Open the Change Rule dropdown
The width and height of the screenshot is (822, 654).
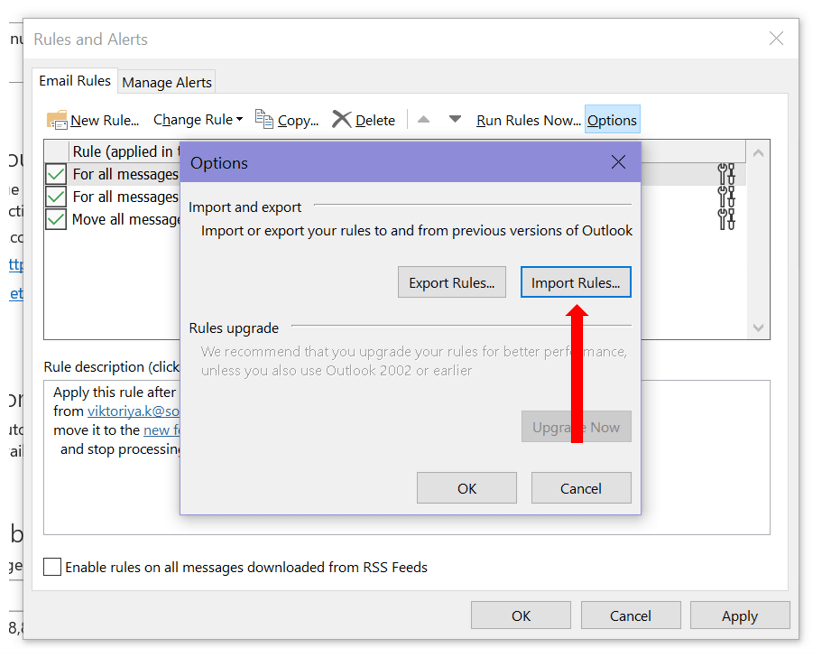click(198, 120)
